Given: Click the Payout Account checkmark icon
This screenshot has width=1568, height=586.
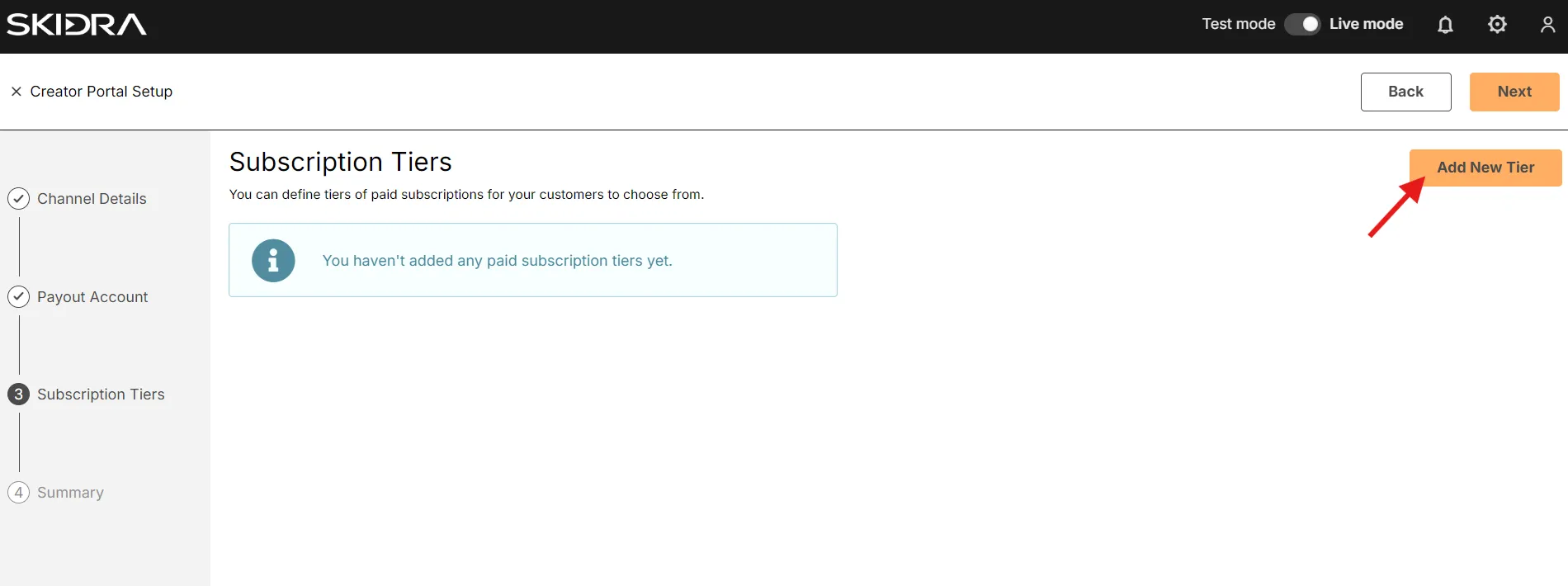Looking at the screenshot, I should point(18,297).
